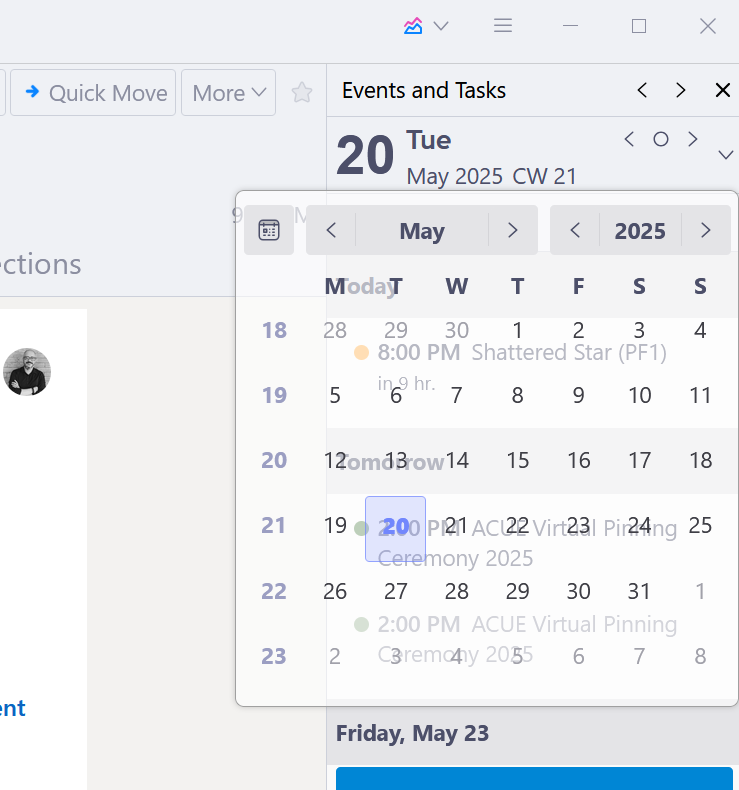The width and height of the screenshot is (739, 790).
Task: Open dropdown arrow beside activity chart icon
Action: tap(440, 26)
